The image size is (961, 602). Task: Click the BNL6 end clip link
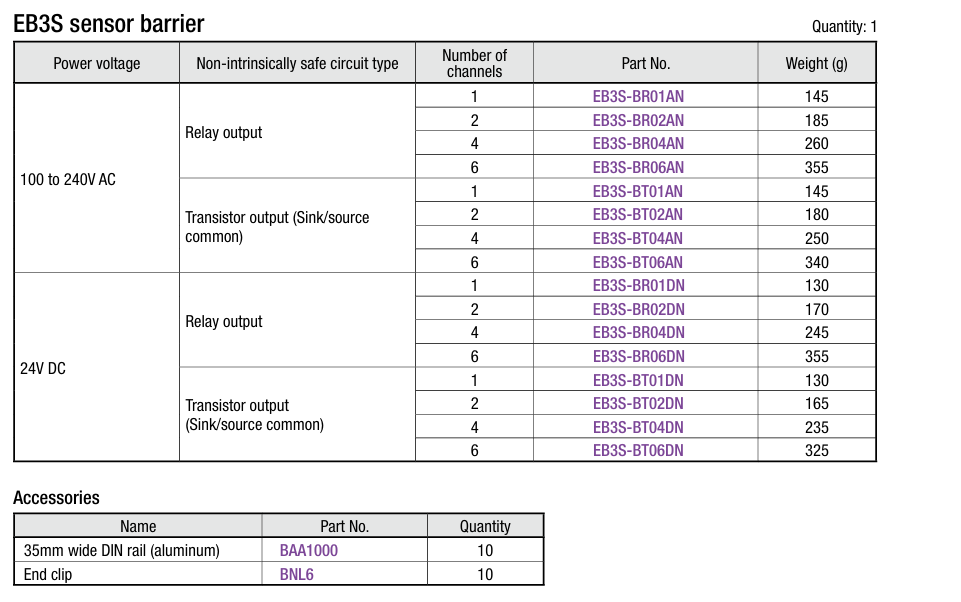(x=297, y=574)
